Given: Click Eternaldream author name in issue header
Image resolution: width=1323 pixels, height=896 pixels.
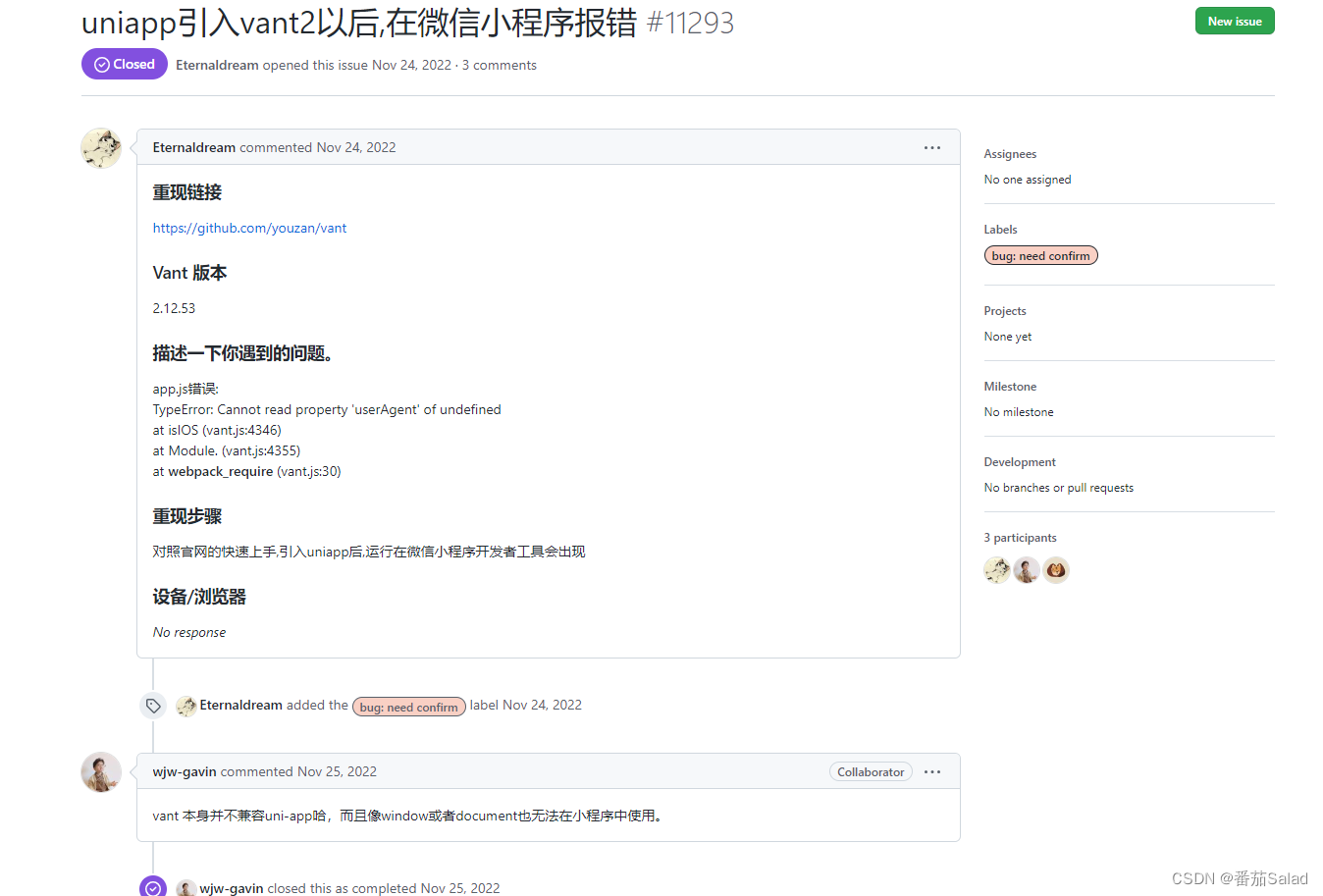Looking at the screenshot, I should click(x=217, y=65).
